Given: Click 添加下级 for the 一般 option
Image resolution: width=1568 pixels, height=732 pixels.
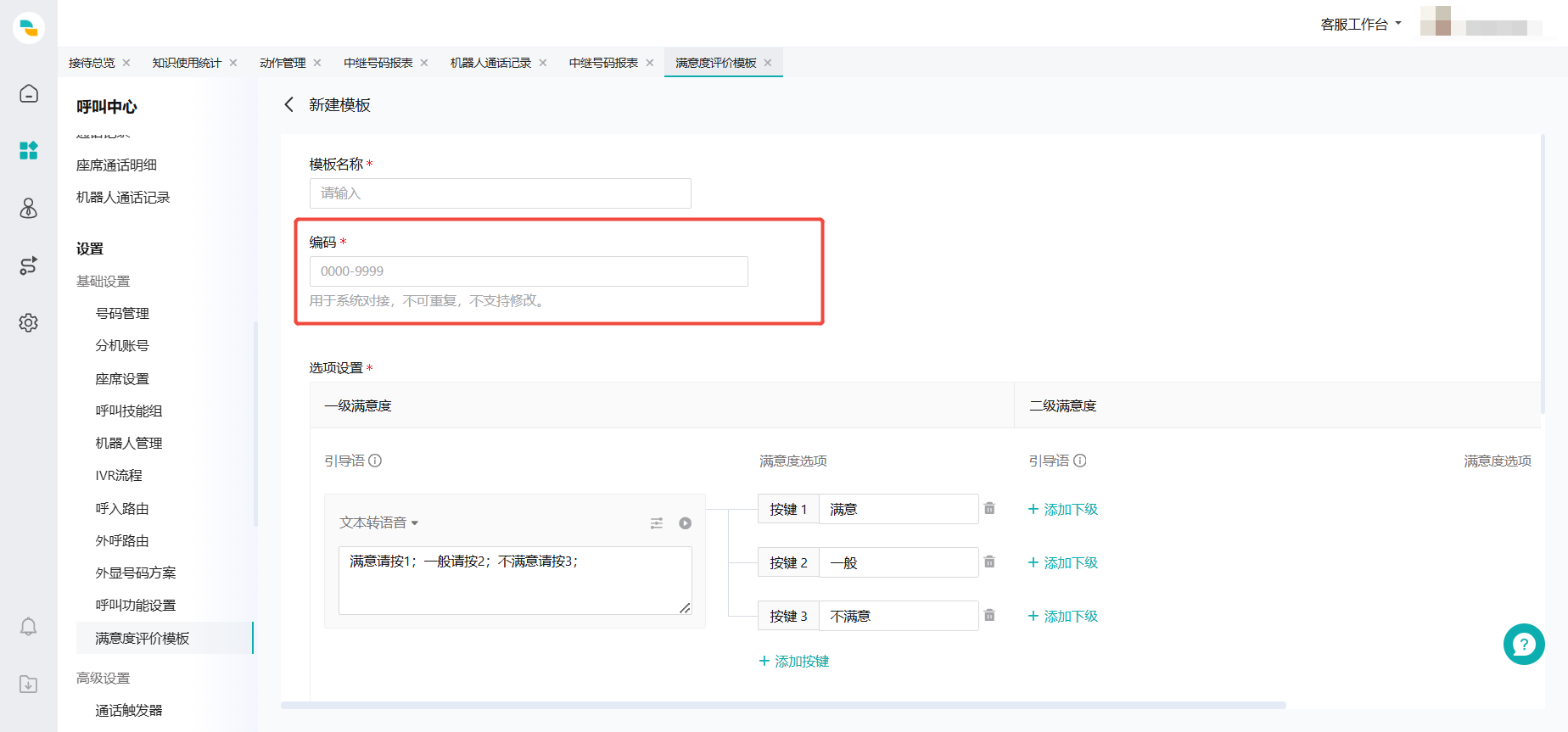Looking at the screenshot, I should [x=1063, y=563].
